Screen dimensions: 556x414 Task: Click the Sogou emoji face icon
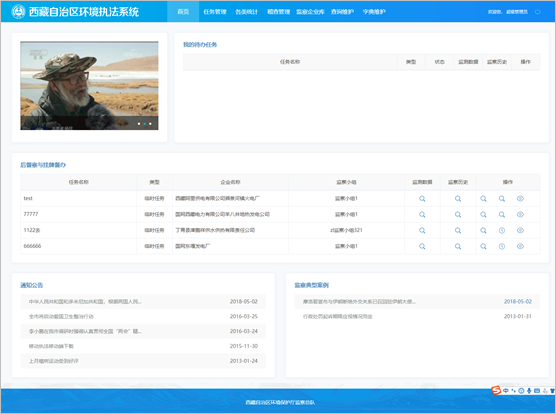point(521,391)
